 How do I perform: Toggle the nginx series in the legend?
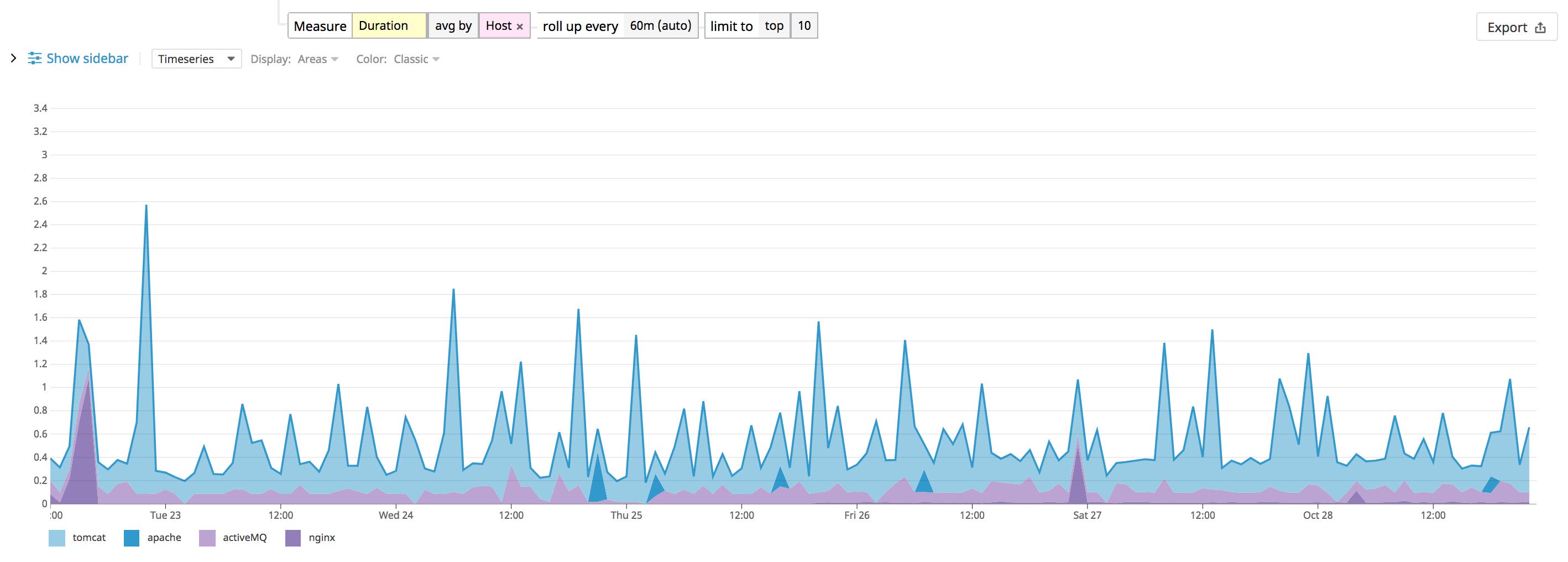click(321, 538)
